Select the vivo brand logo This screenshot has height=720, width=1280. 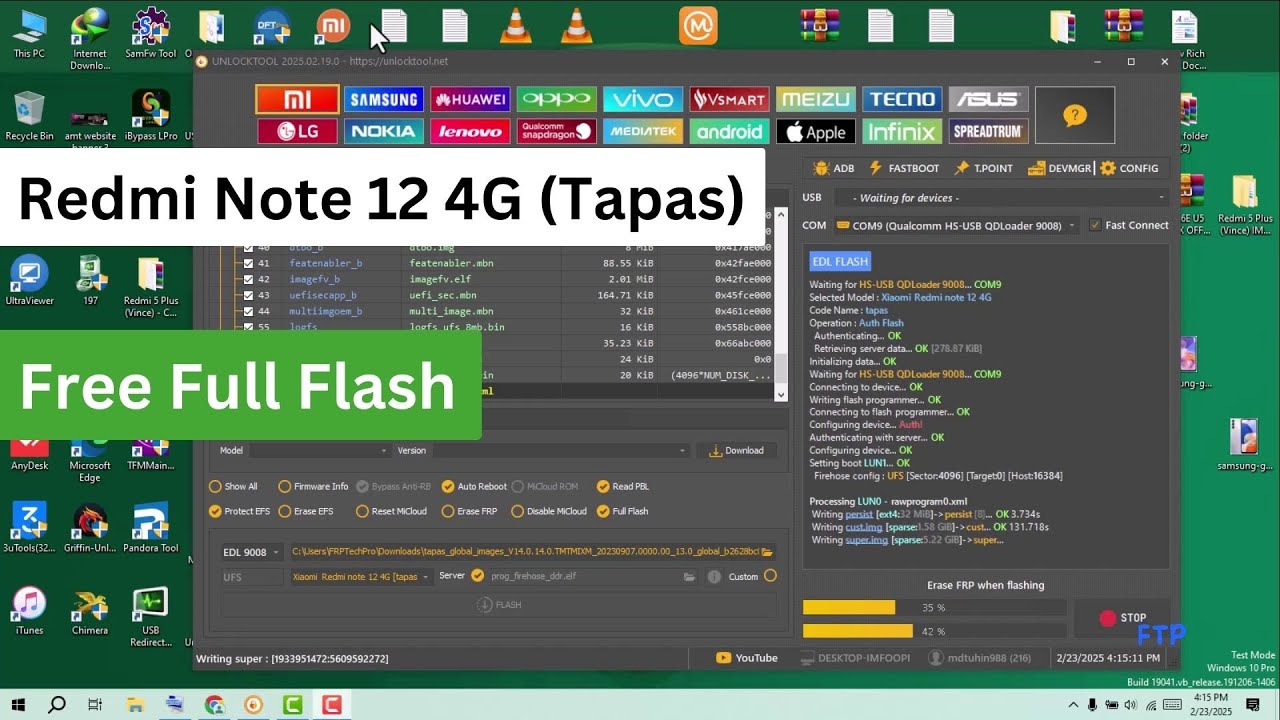pyautogui.click(x=643, y=99)
